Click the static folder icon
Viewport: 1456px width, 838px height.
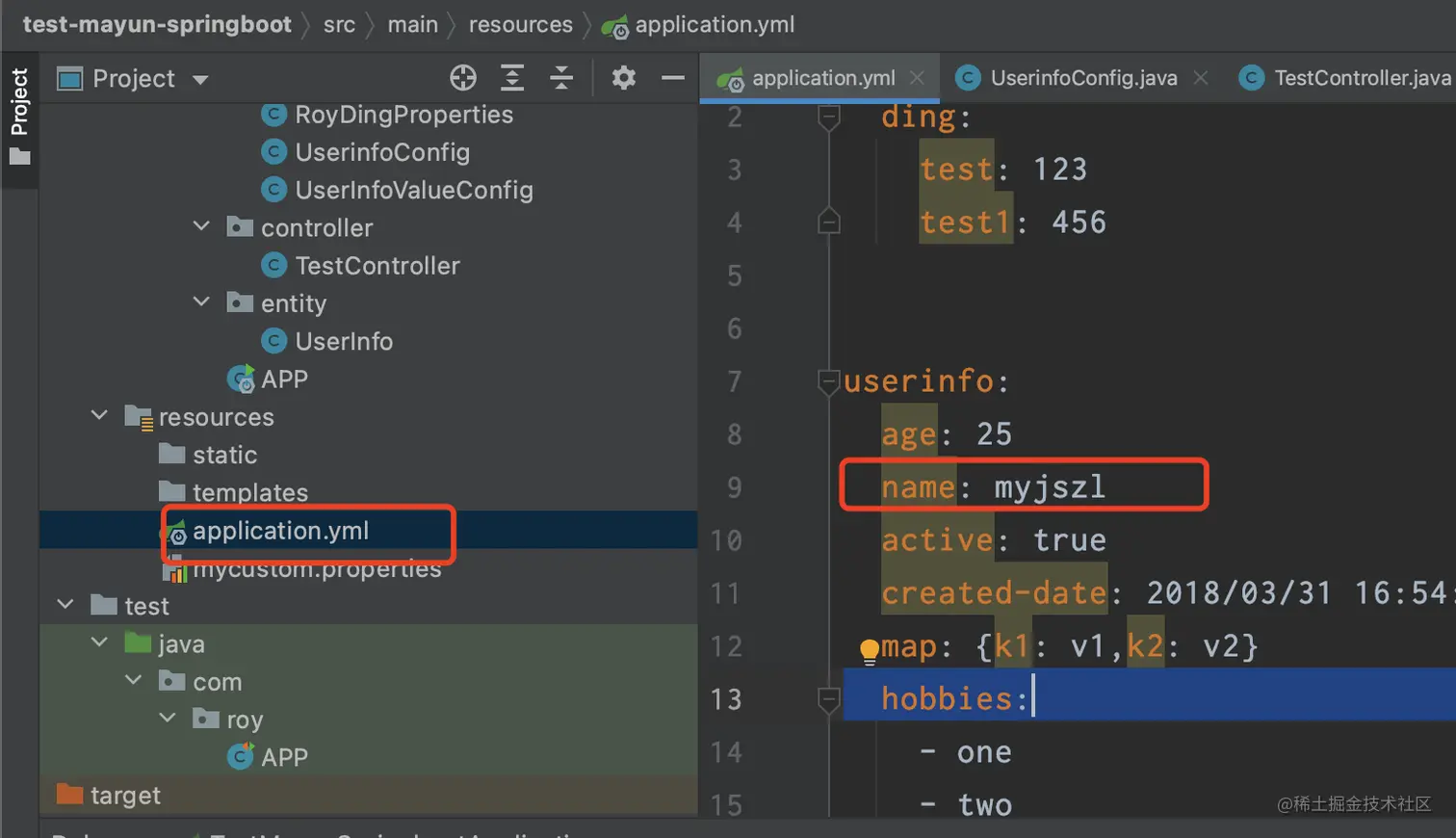(172, 454)
